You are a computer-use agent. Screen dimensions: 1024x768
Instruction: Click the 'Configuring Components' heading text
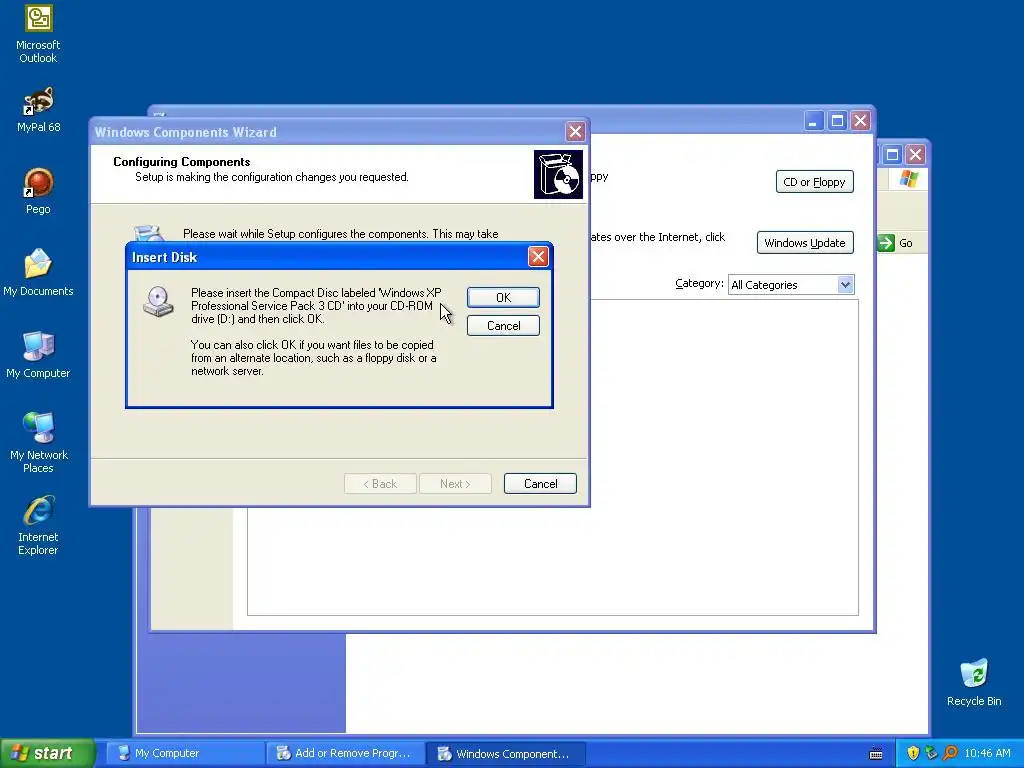[182, 161]
